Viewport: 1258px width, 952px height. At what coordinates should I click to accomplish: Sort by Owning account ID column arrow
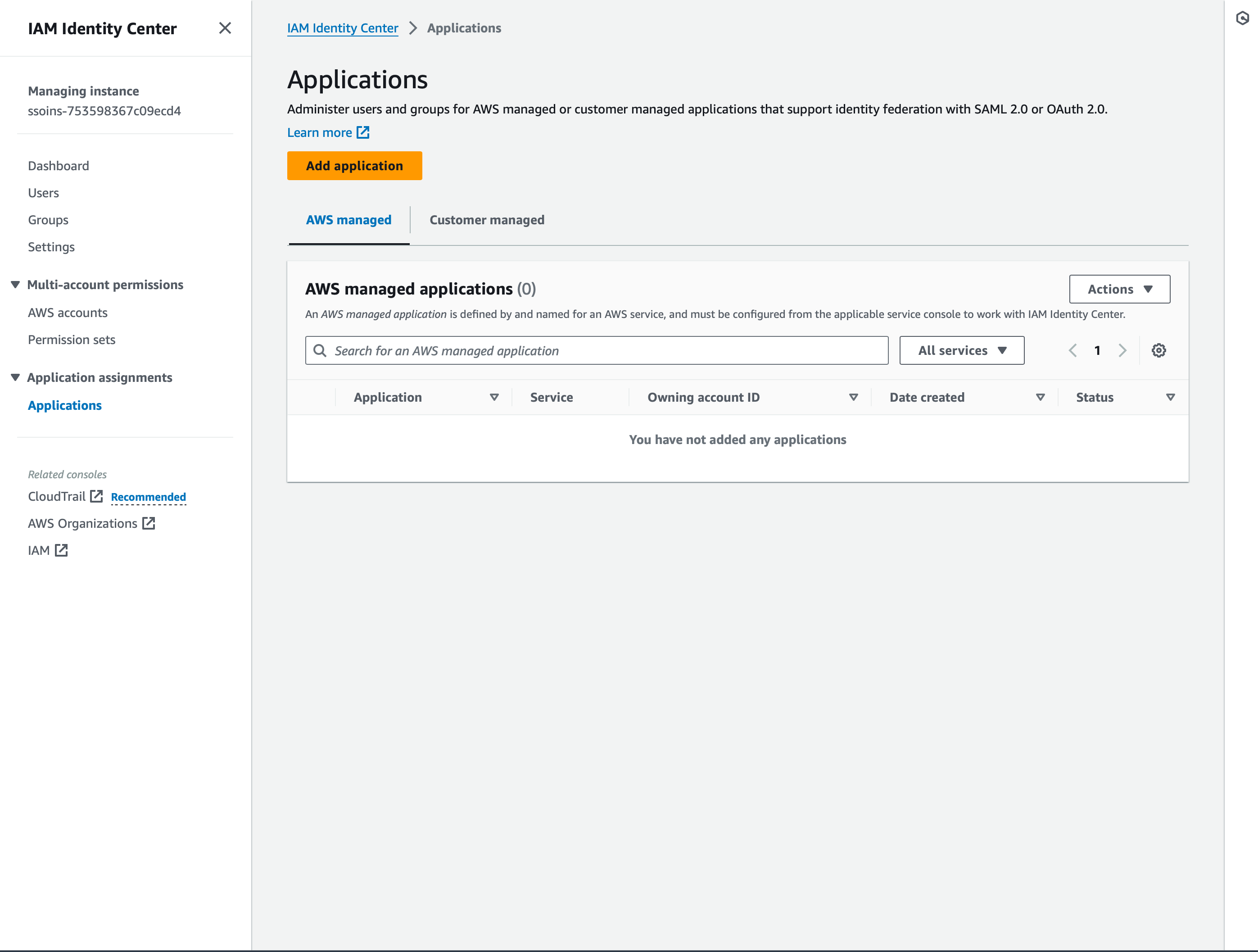(853, 398)
